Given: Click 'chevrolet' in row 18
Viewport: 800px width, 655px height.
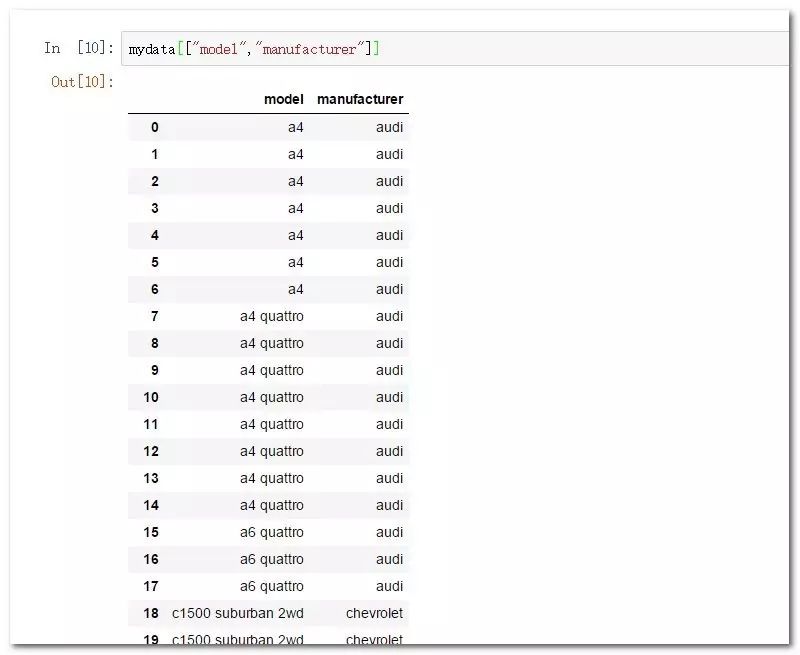Looking at the screenshot, I should coord(374,613).
